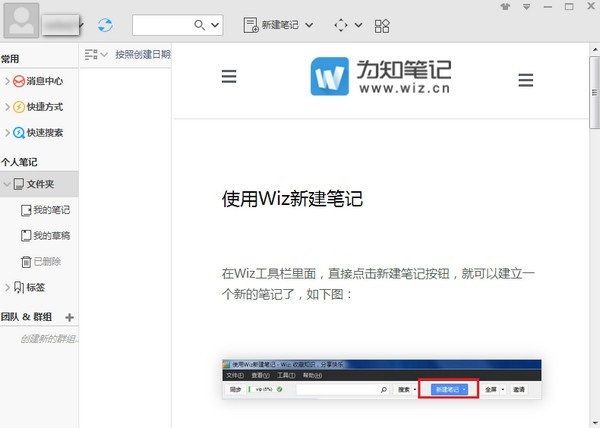This screenshot has height=428, width=600.
Task: Open the title bar menu triangle icon
Action: pos(527,7)
